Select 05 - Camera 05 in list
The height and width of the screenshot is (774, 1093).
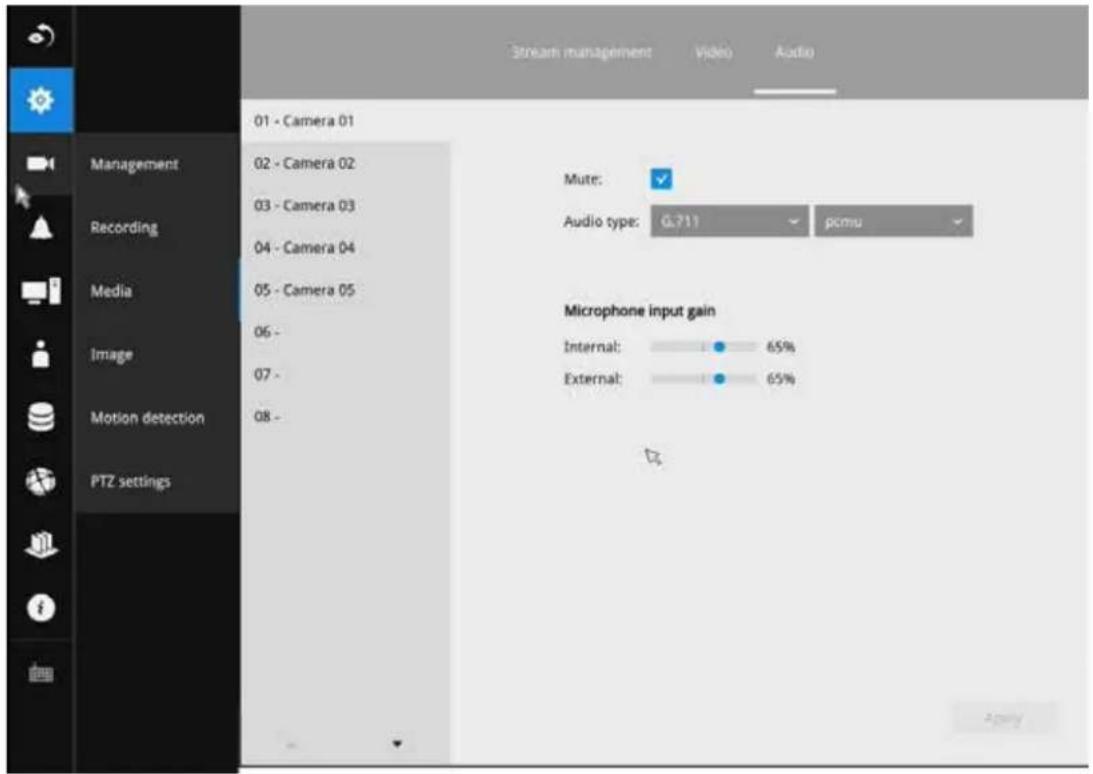346,290
